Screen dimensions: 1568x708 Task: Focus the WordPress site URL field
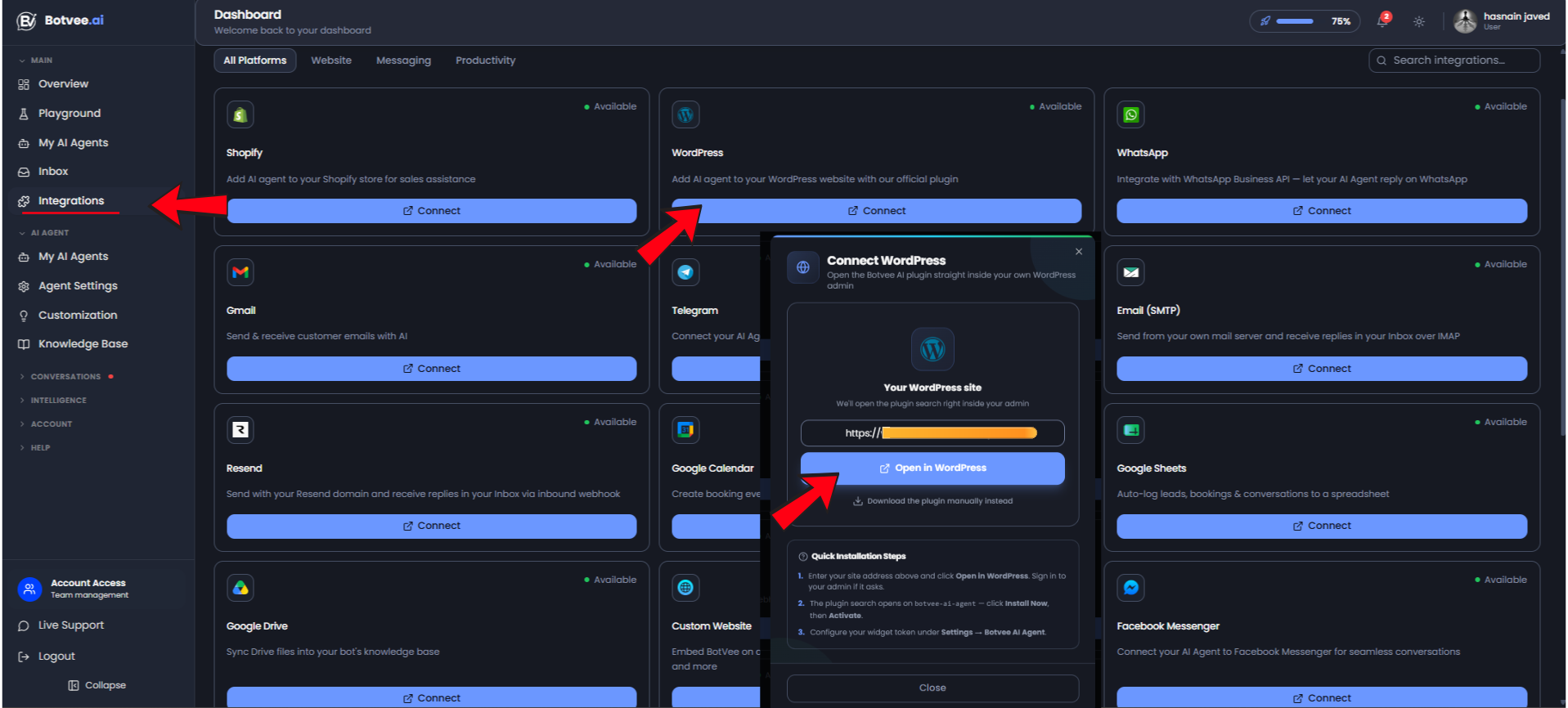pos(932,433)
